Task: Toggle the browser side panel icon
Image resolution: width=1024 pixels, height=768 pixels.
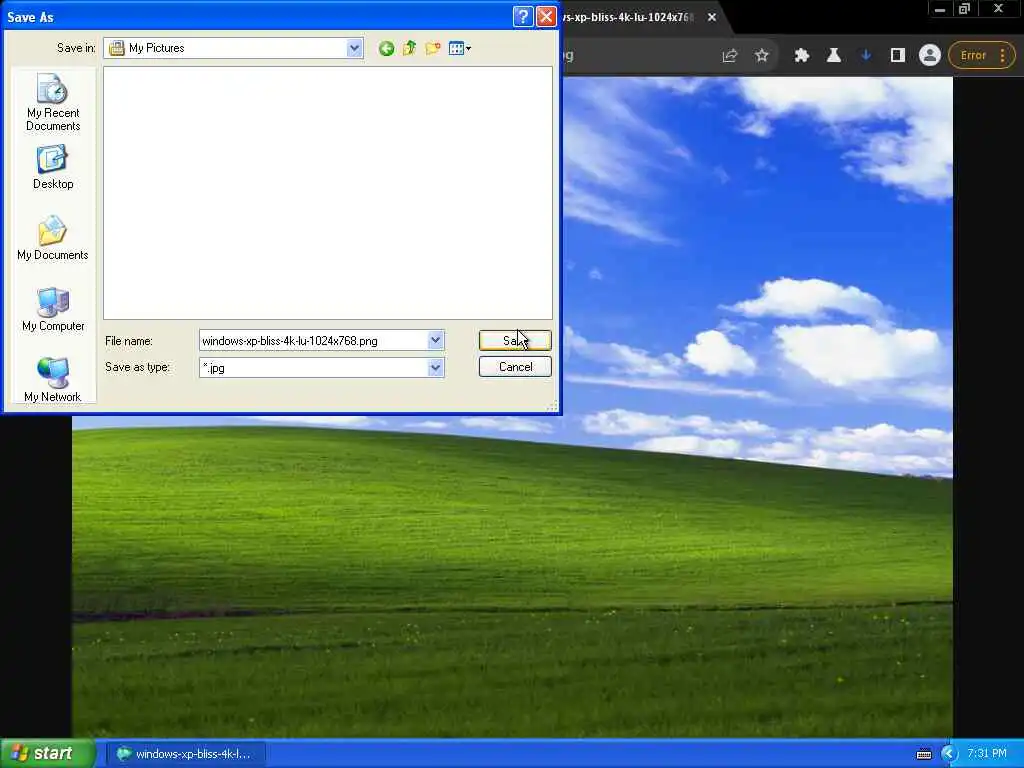Action: point(897,56)
